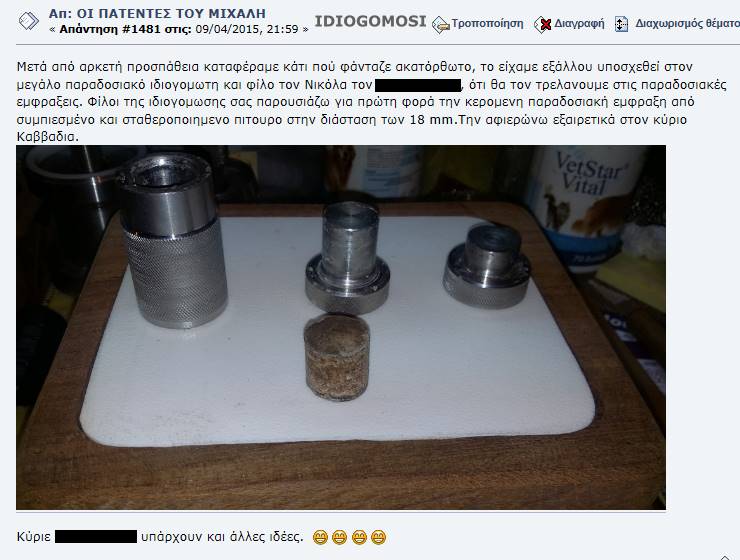Viewport: 740px width, 560px height.
Task: Click the VetStar Vital container in photo
Action: (x=587, y=208)
